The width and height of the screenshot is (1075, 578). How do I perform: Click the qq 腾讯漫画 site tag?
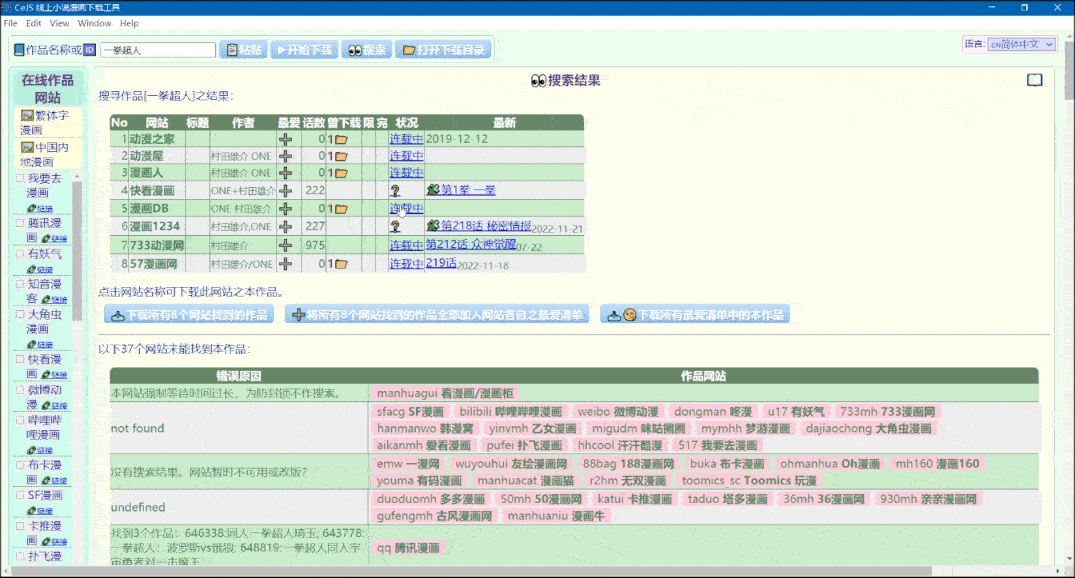pos(408,548)
